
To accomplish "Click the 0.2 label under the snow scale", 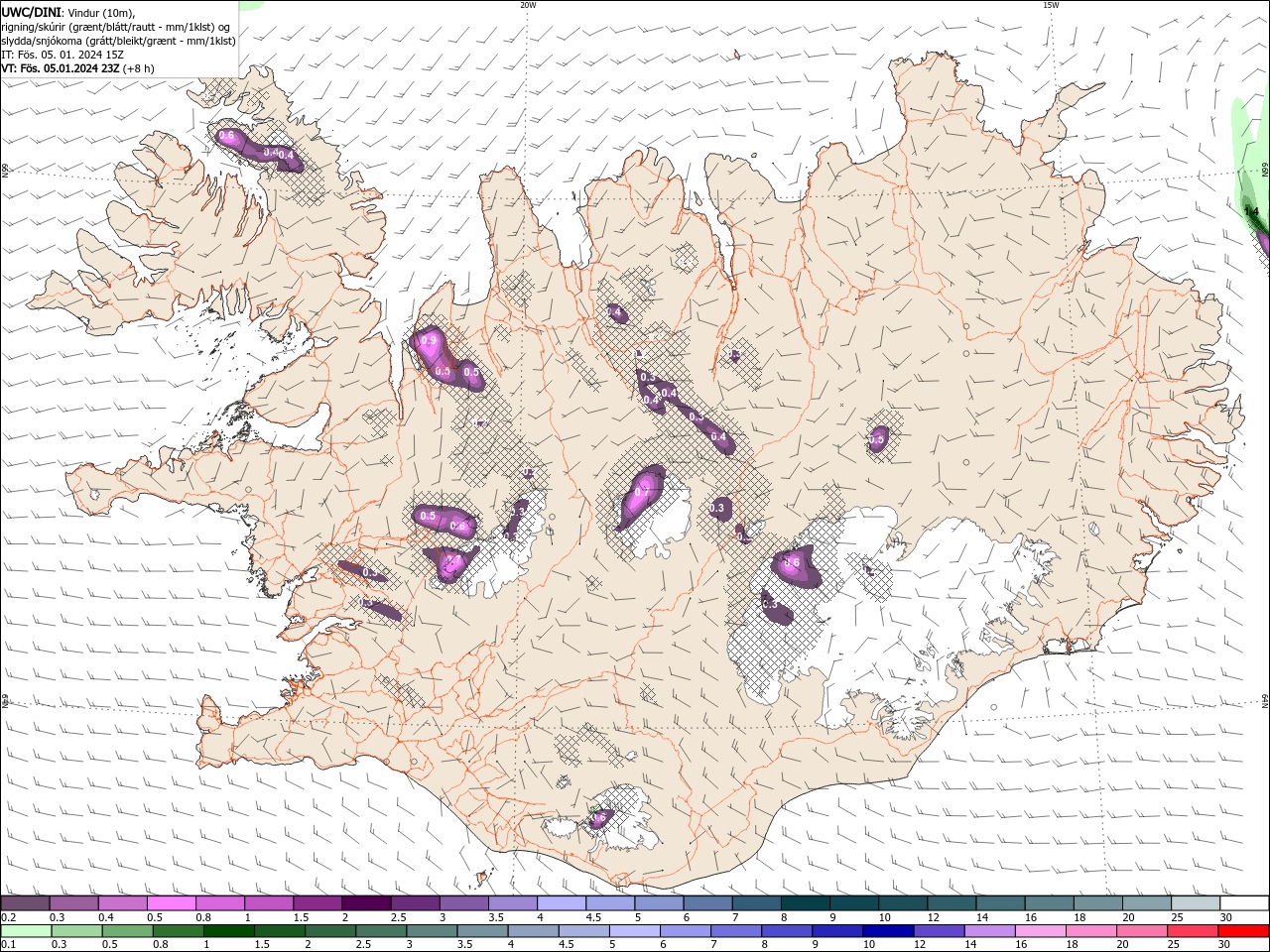I will pyautogui.click(x=8, y=917).
